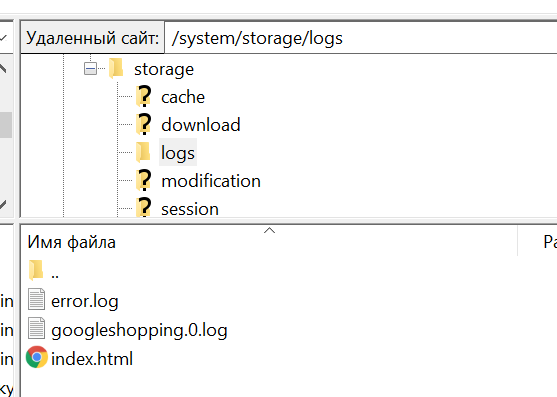Select googleshopping.0.log file icon
Viewport: 557px width, 397px height.
pyautogui.click(x=37, y=328)
